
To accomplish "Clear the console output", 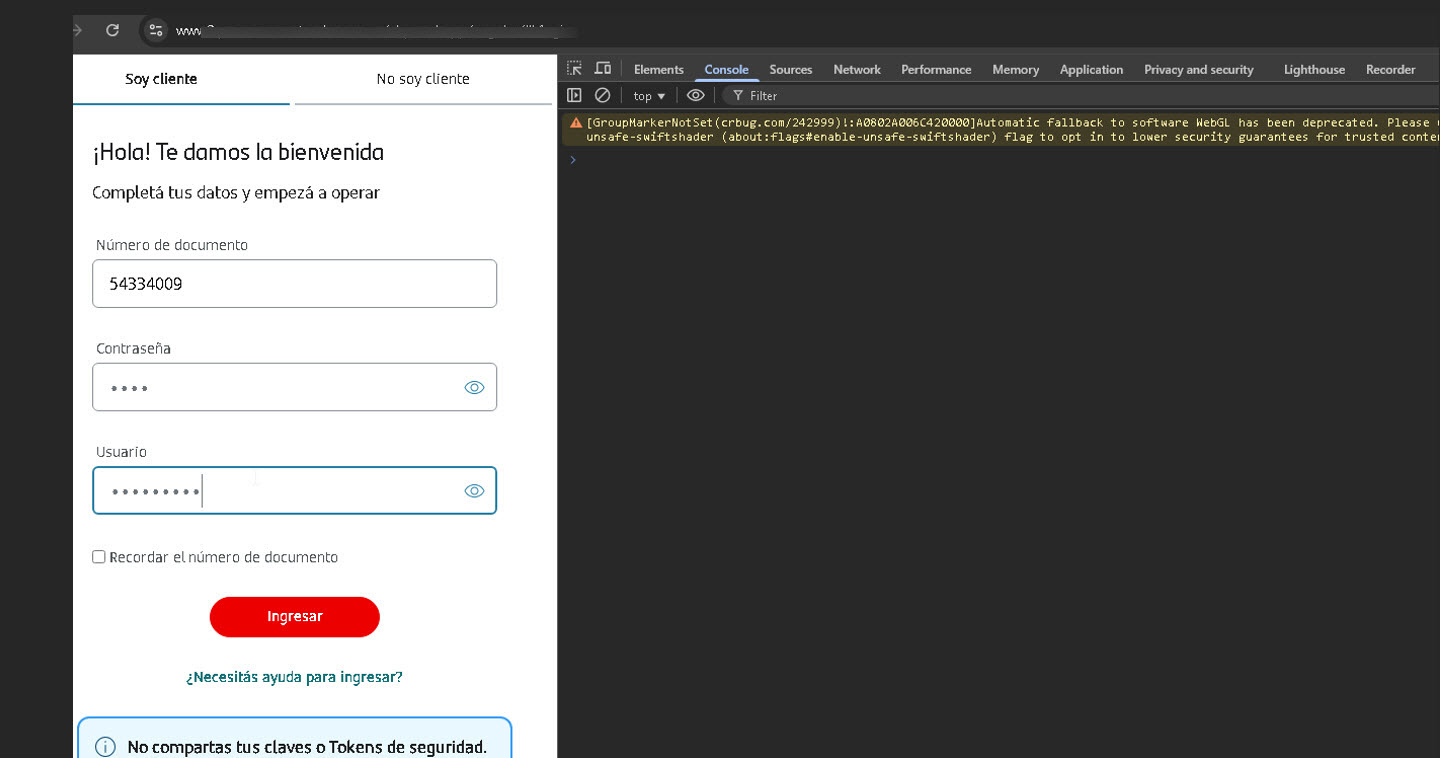I will tap(602, 94).
